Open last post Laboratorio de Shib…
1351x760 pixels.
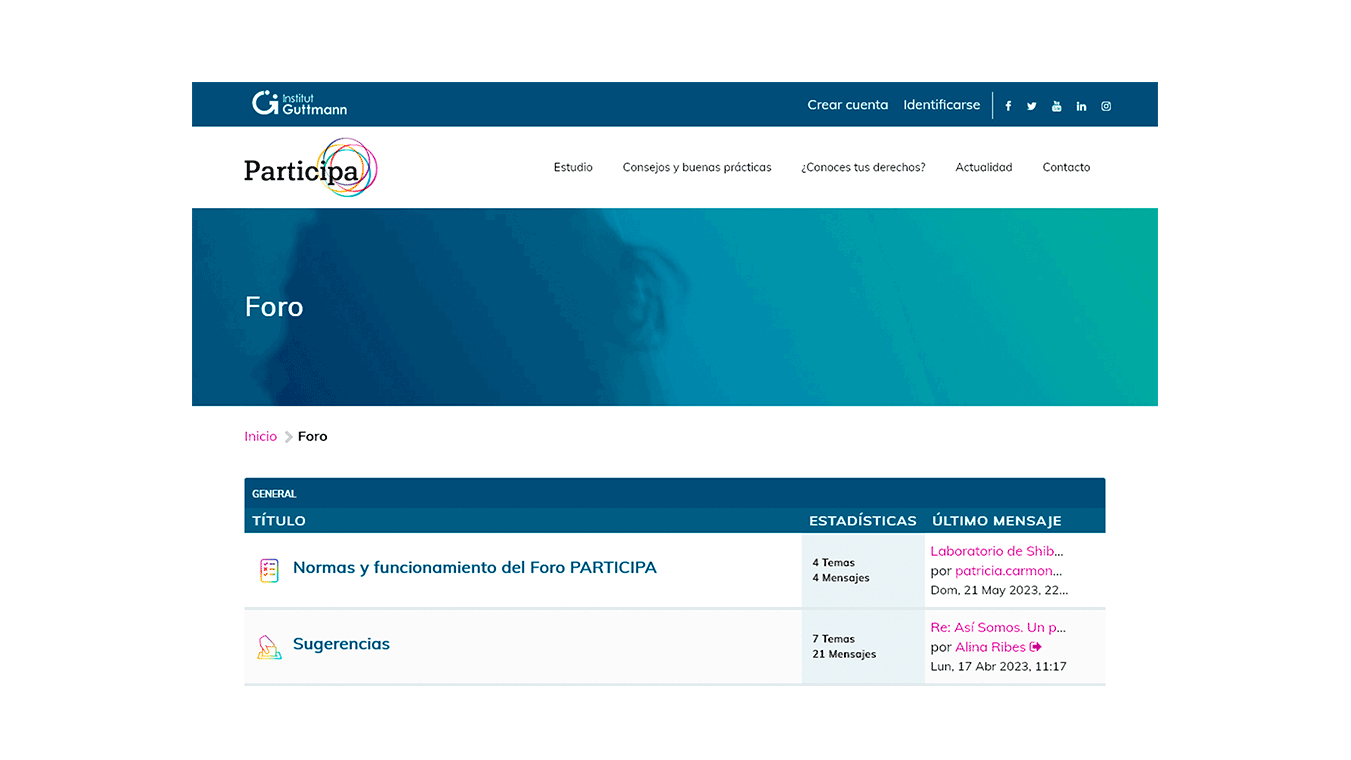tap(997, 551)
